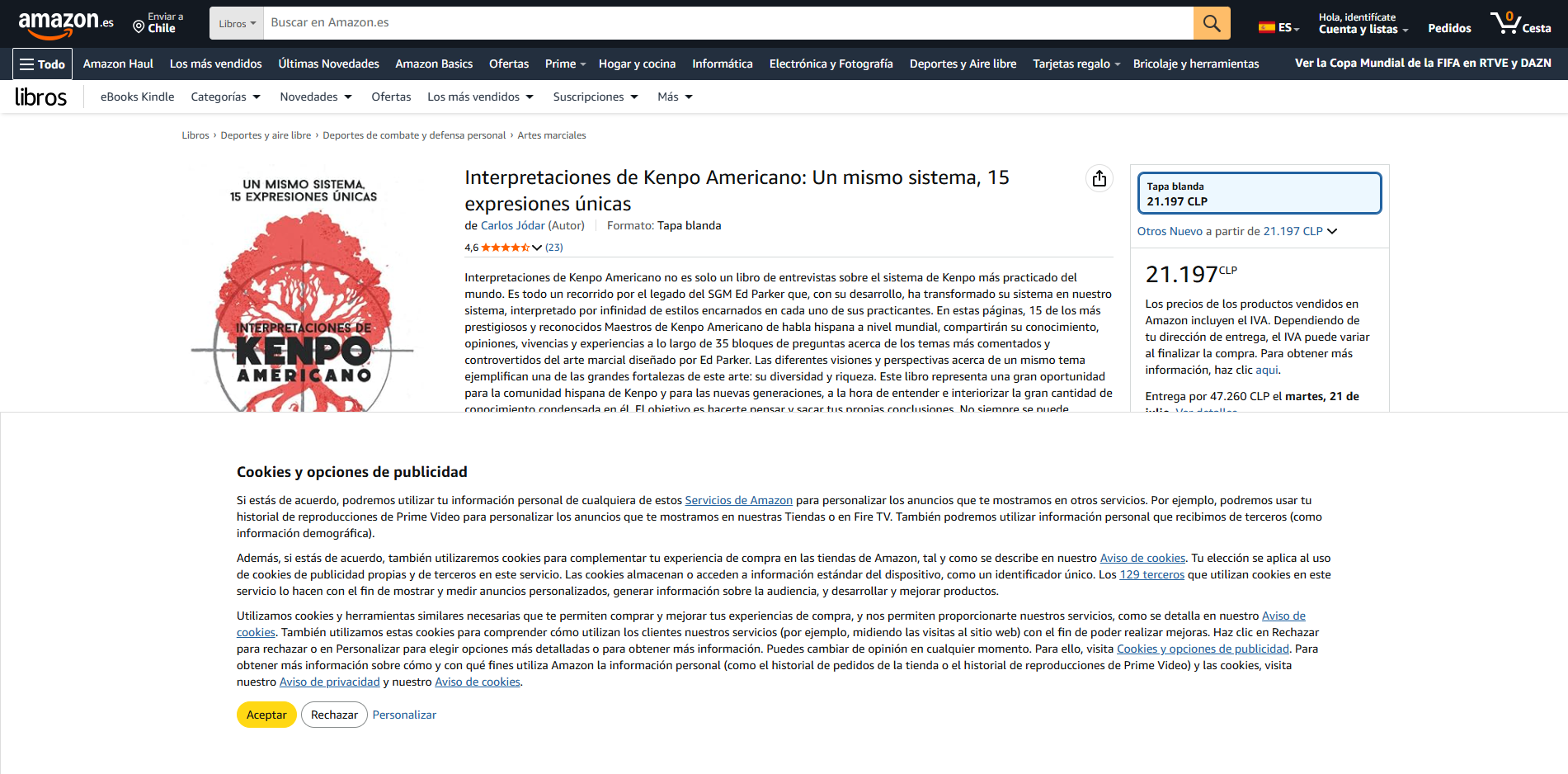Go to Últimas Novedades
This screenshot has height=774, width=1568.
click(x=328, y=64)
